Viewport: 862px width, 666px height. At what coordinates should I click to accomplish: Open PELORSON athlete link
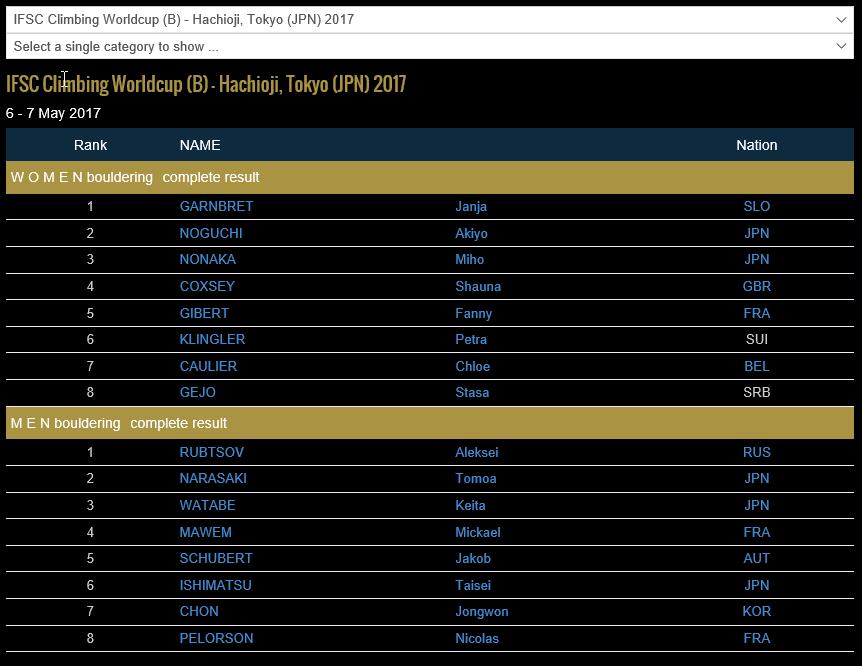pyautogui.click(x=216, y=638)
